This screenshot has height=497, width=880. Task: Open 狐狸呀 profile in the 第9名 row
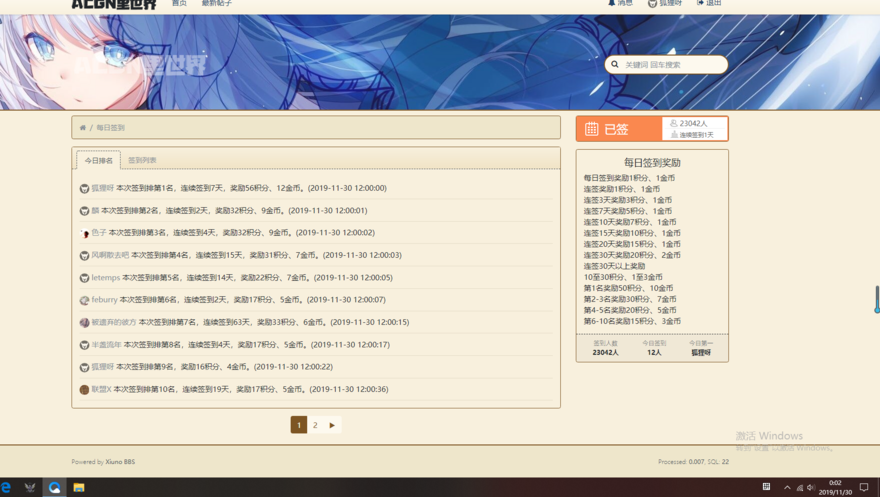point(103,367)
